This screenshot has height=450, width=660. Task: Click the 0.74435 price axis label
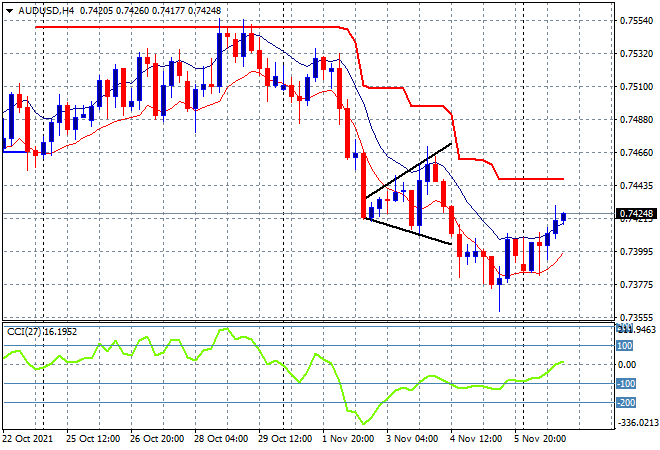636,185
